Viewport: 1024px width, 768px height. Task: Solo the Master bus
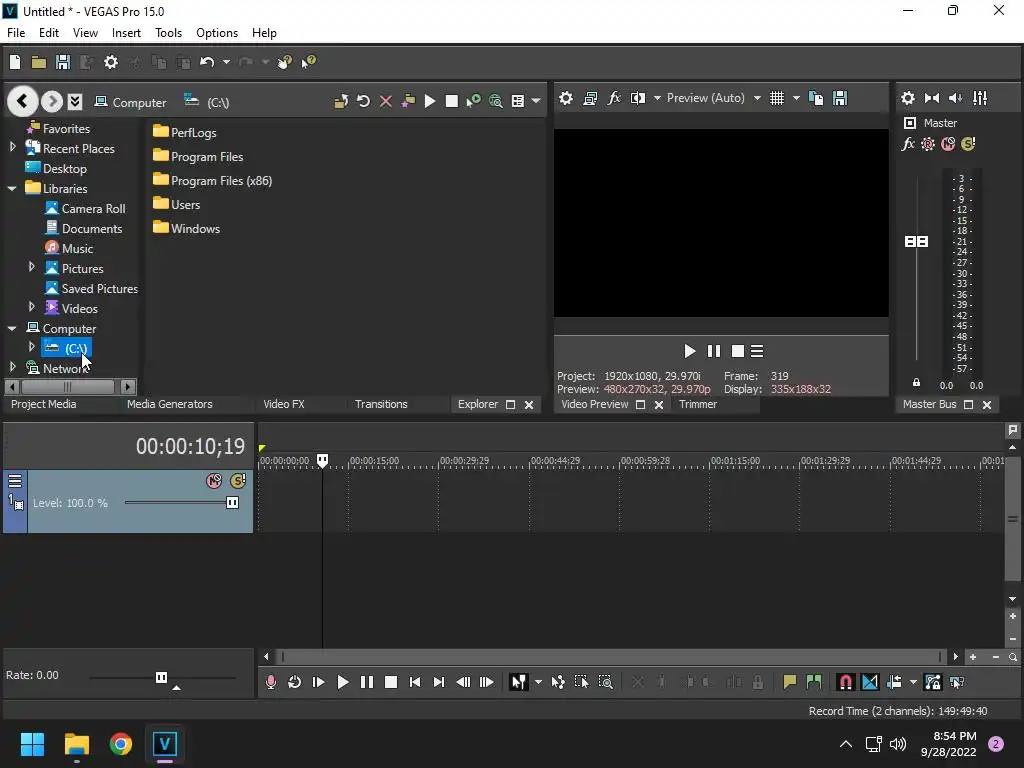(x=968, y=144)
